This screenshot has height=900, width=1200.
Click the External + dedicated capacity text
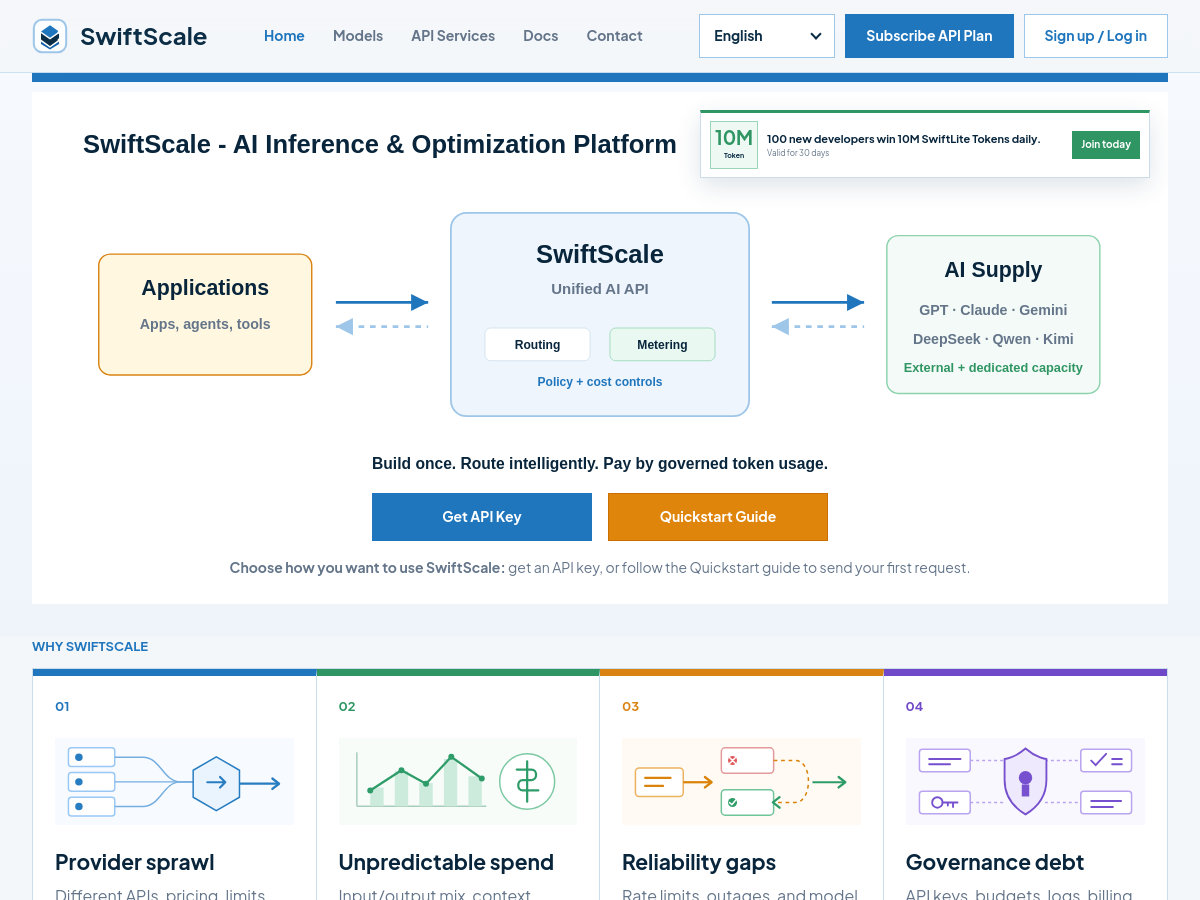(993, 368)
